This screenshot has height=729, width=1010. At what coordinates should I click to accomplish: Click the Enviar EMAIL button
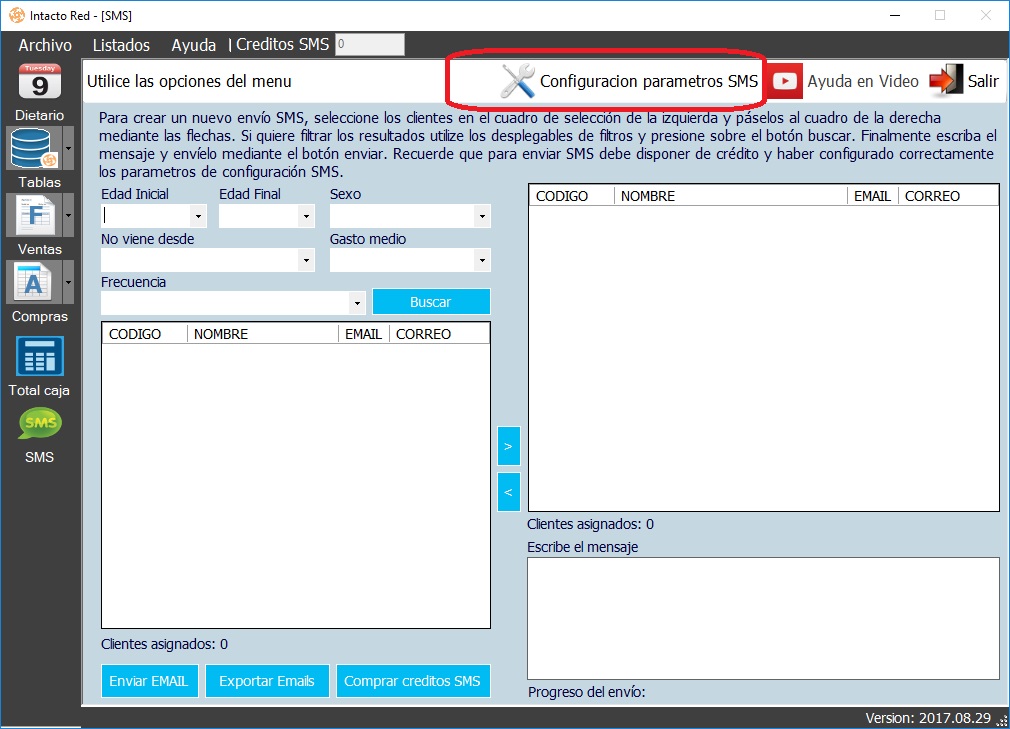click(x=148, y=681)
